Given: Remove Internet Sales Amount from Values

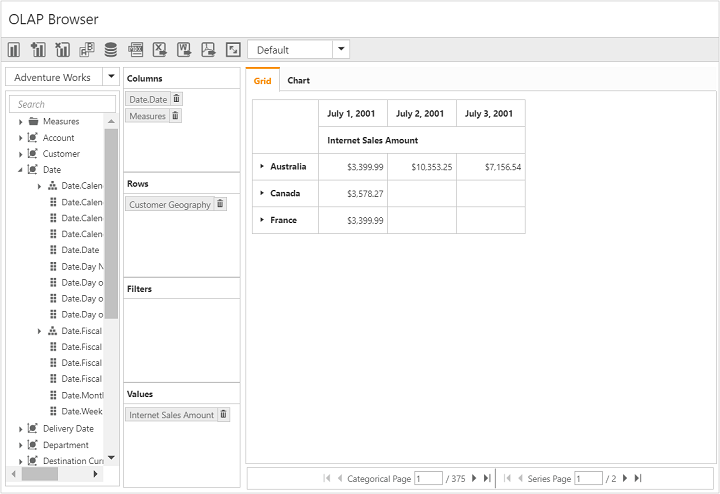Looking at the screenshot, I should point(223,414).
